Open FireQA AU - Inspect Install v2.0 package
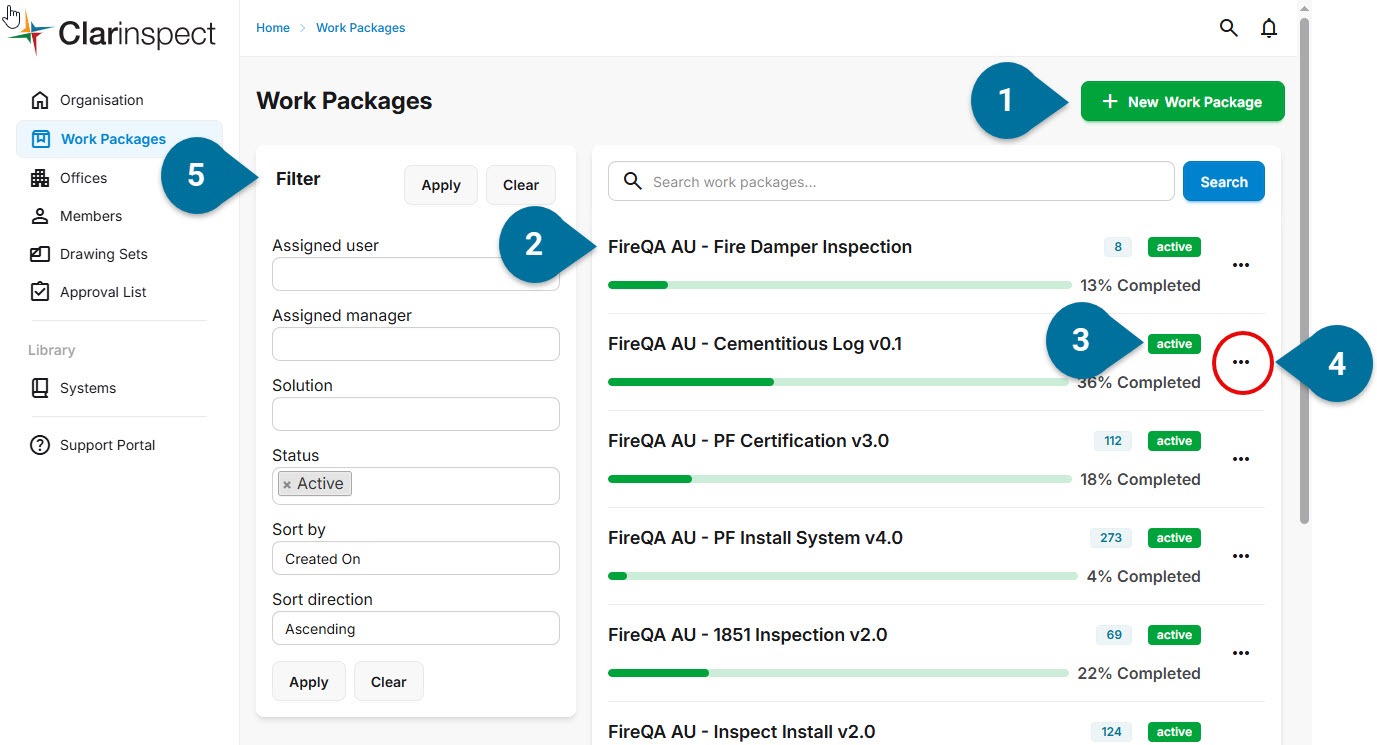 [x=741, y=732]
